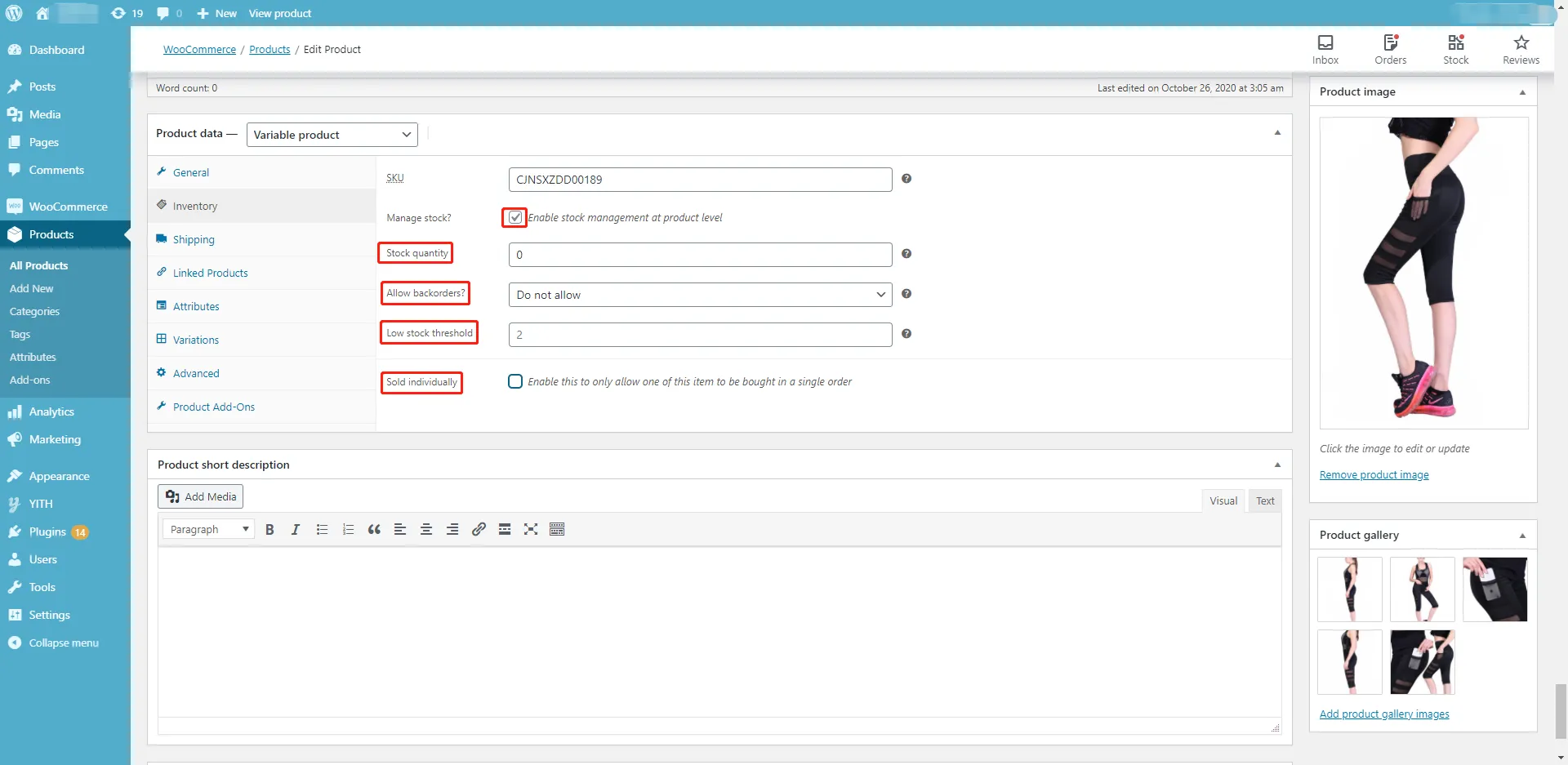The image size is (1568, 765).
Task: Open the Inbox activity panel
Action: (x=1325, y=49)
